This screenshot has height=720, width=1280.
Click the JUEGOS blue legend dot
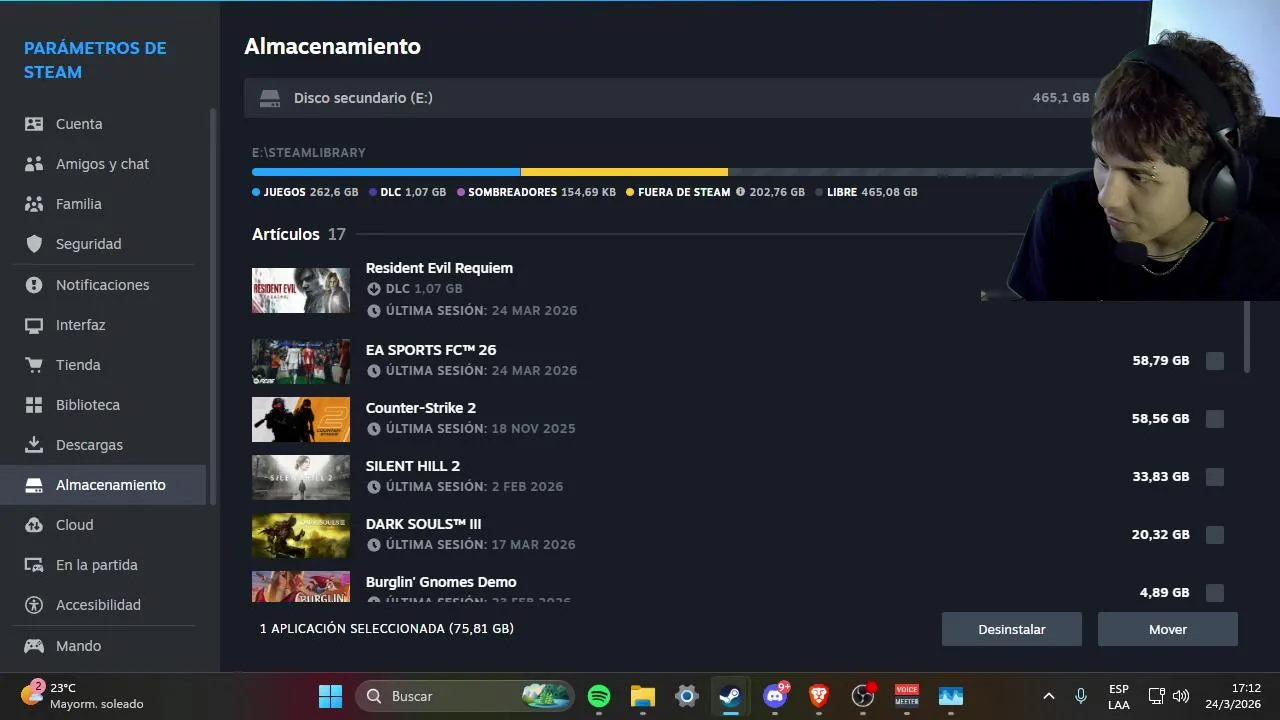pyautogui.click(x=256, y=192)
